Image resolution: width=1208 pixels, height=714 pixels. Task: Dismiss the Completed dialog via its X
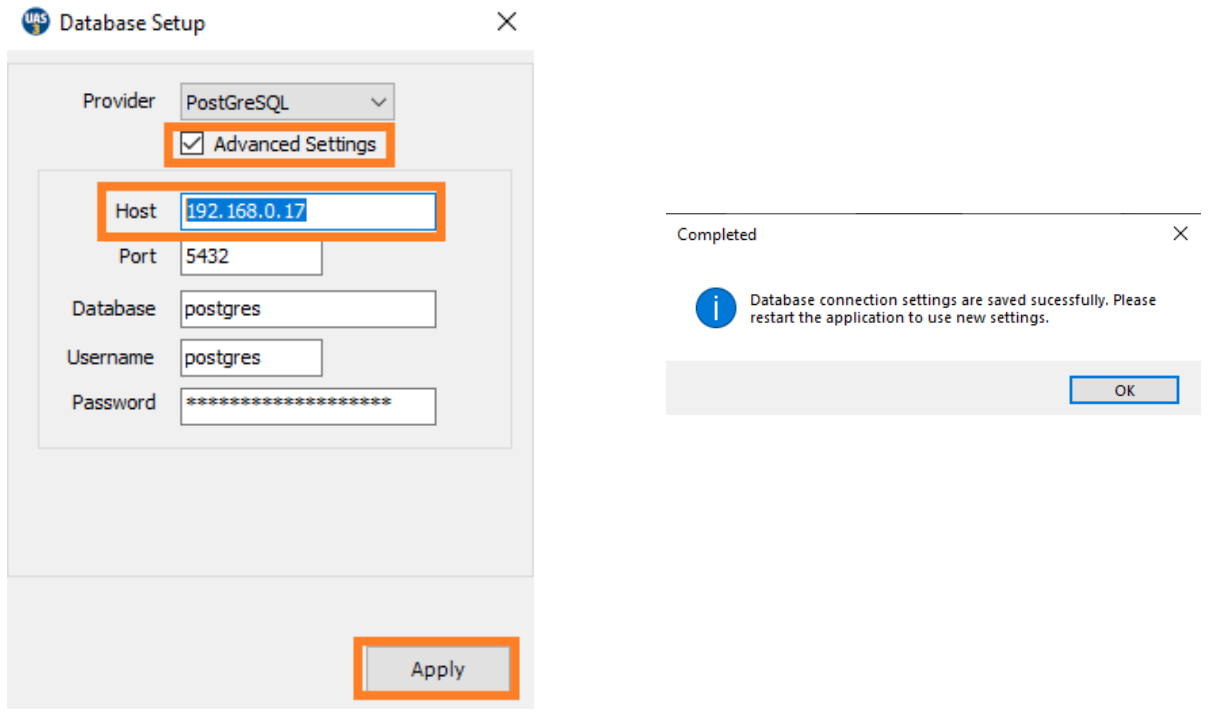pyautogui.click(x=1180, y=233)
